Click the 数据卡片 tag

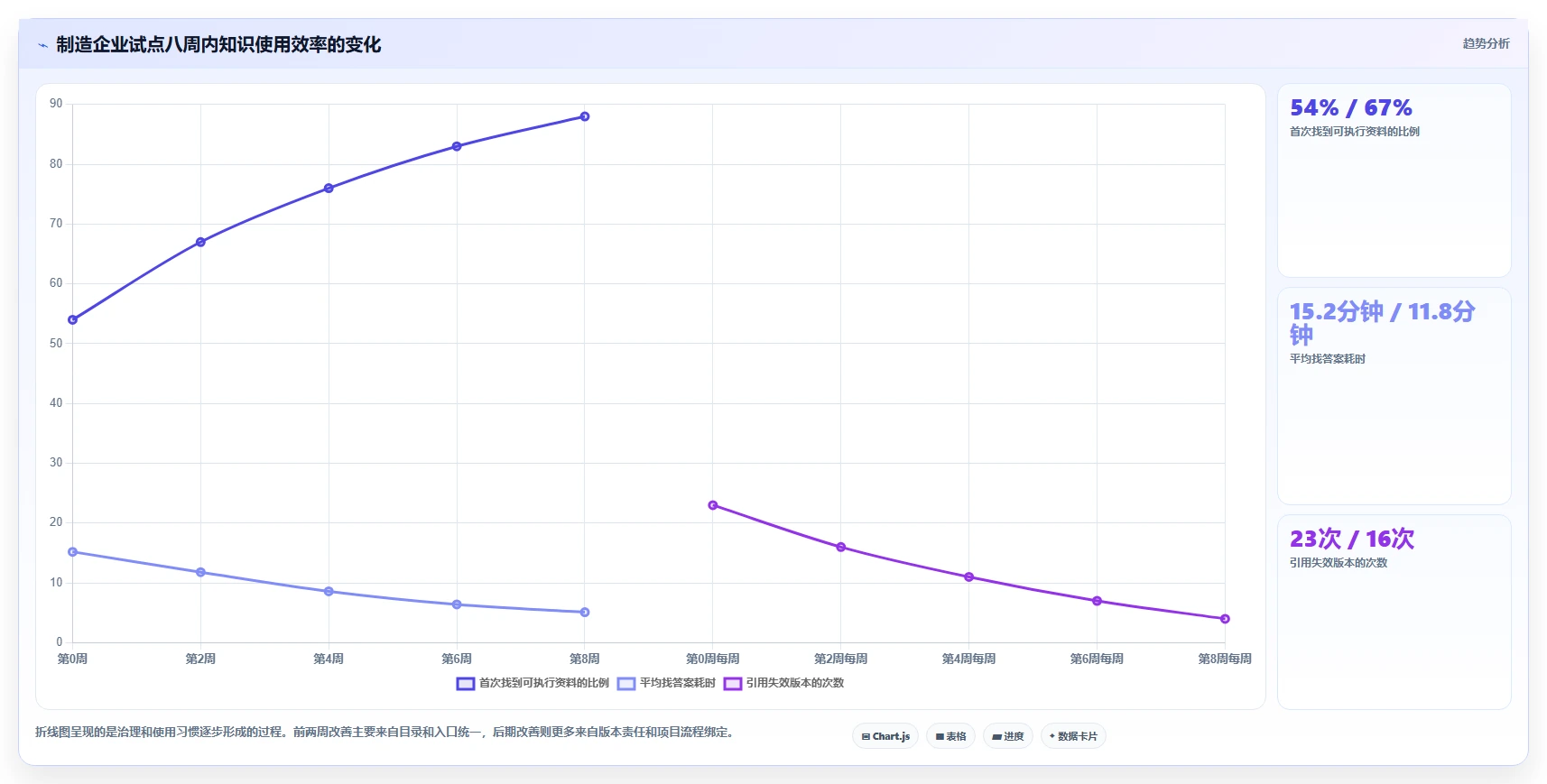coord(1073,736)
